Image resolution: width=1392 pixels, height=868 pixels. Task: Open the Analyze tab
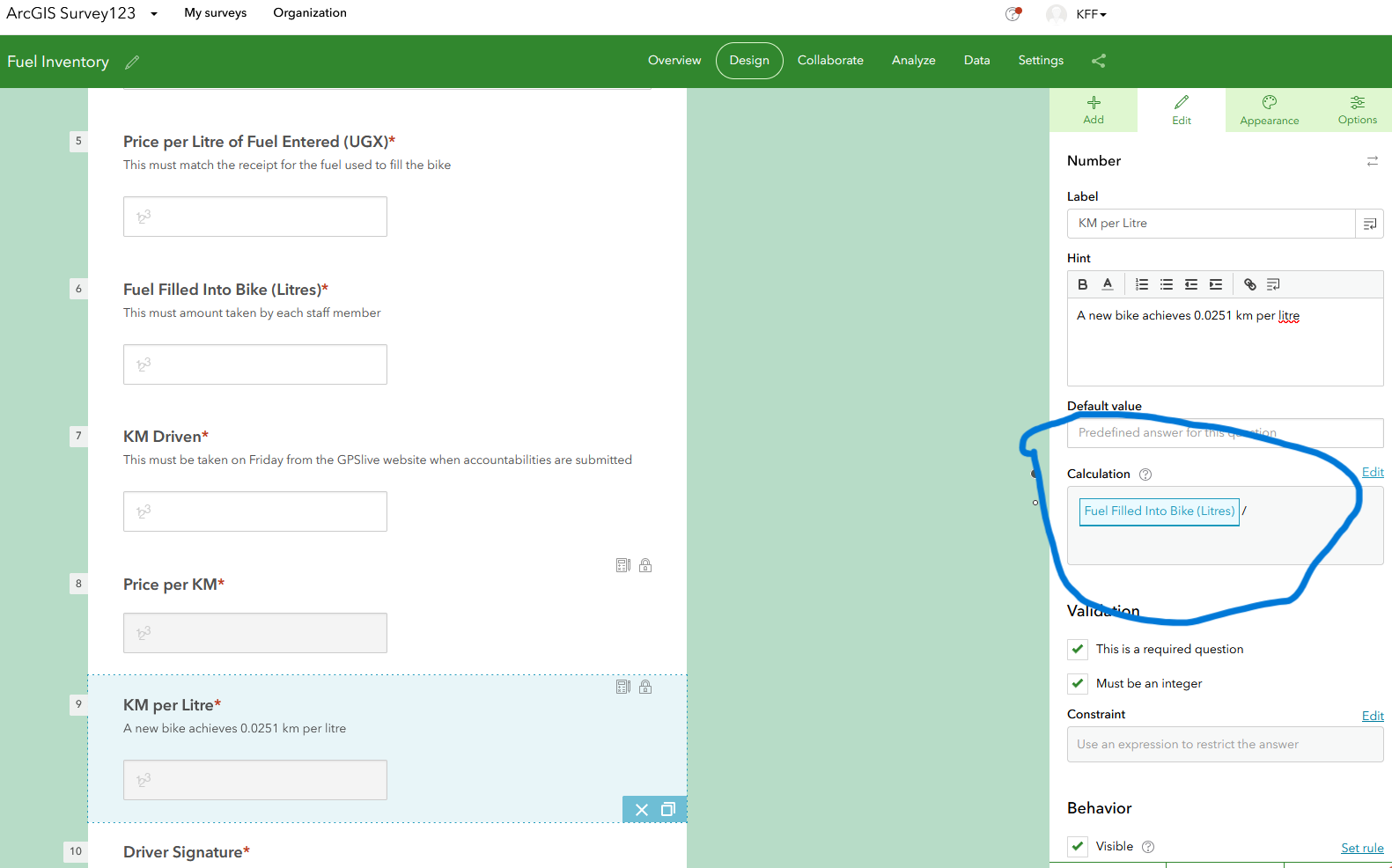913,61
